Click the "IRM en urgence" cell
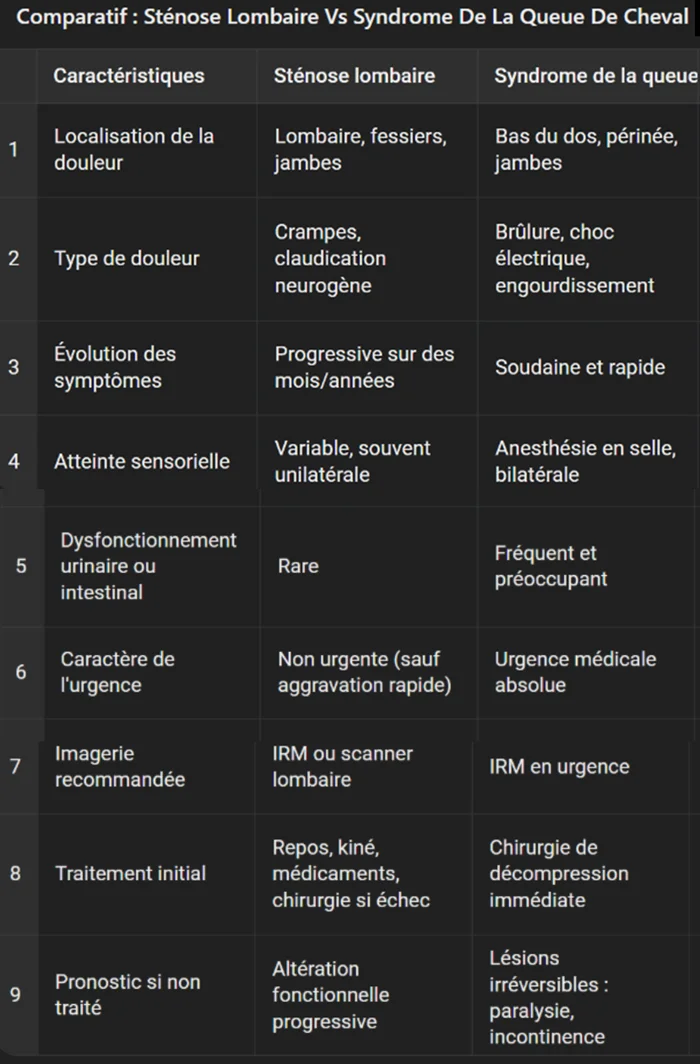700x1064 pixels. tap(559, 767)
